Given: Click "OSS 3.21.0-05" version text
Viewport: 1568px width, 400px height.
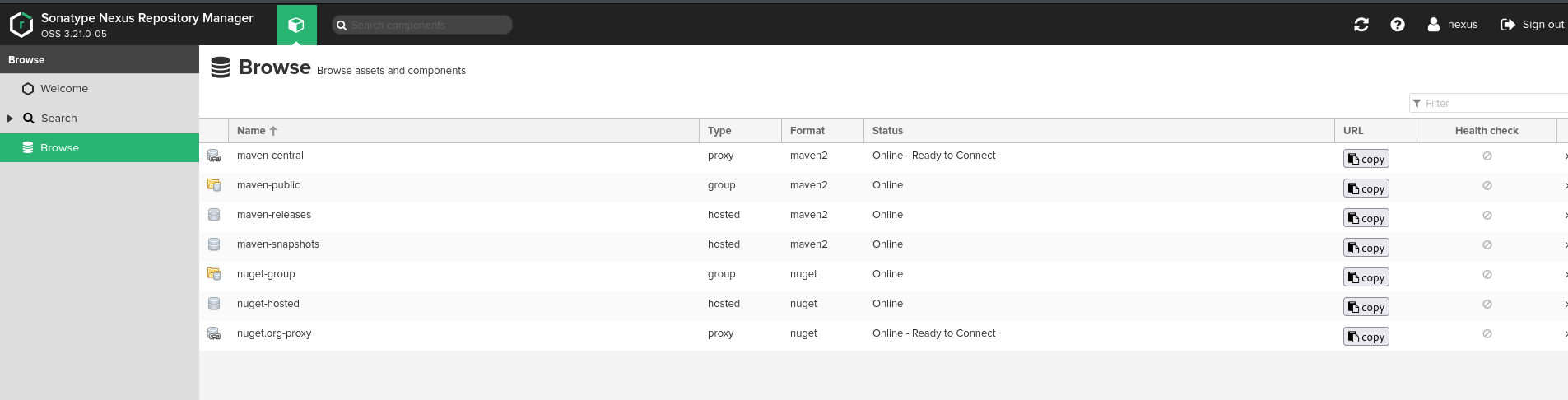Looking at the screenshot, I should click(x=74, y=35).
